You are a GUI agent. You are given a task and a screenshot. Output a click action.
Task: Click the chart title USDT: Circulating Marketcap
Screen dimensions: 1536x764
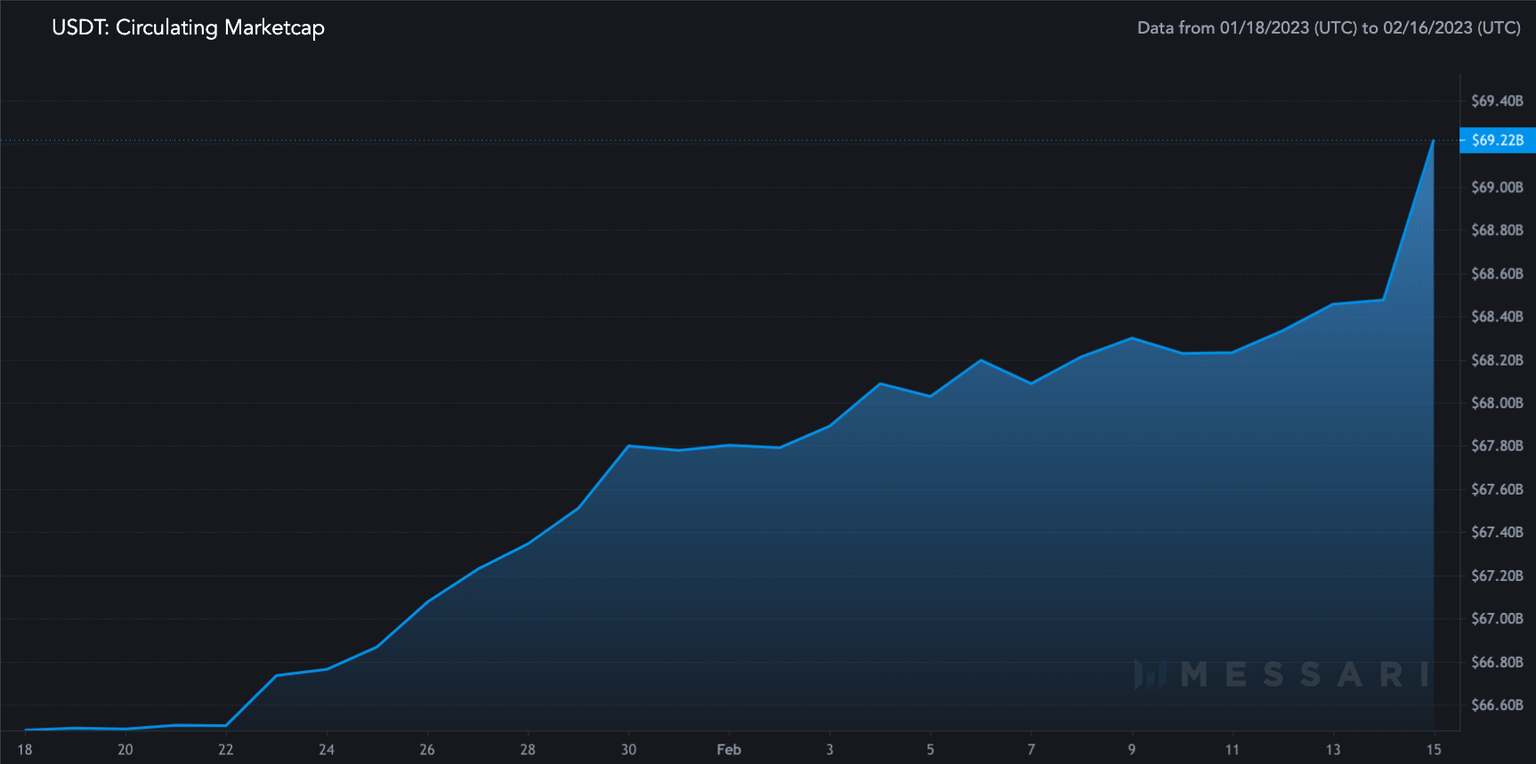187,28
